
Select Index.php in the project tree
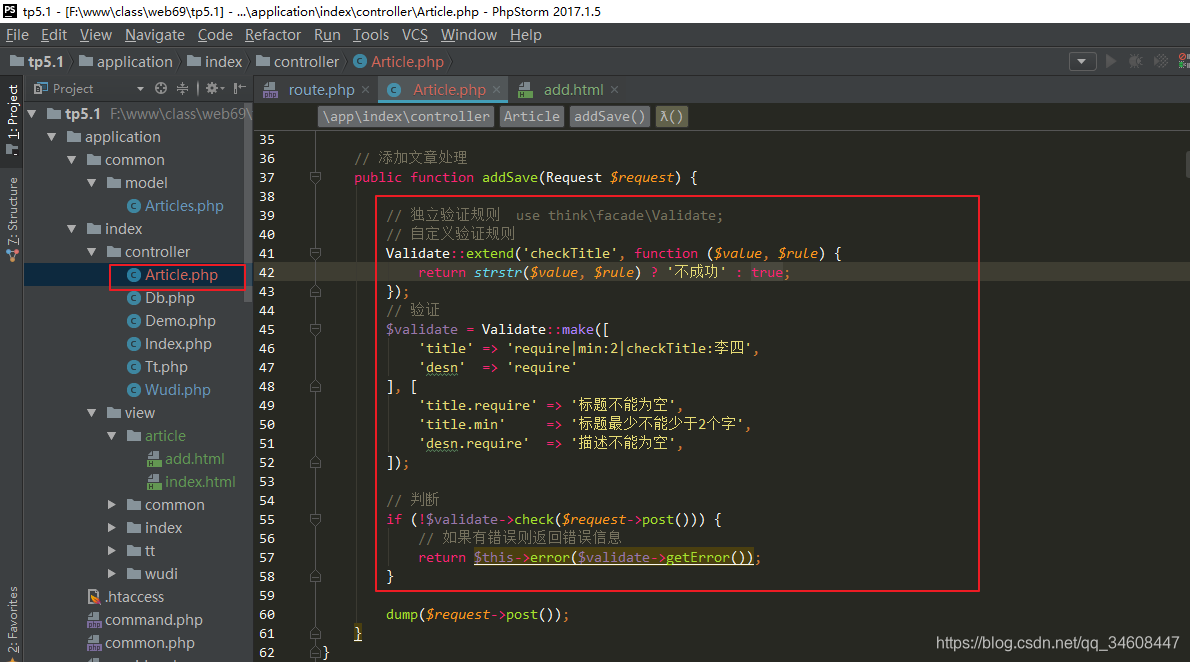coord(169,344)
